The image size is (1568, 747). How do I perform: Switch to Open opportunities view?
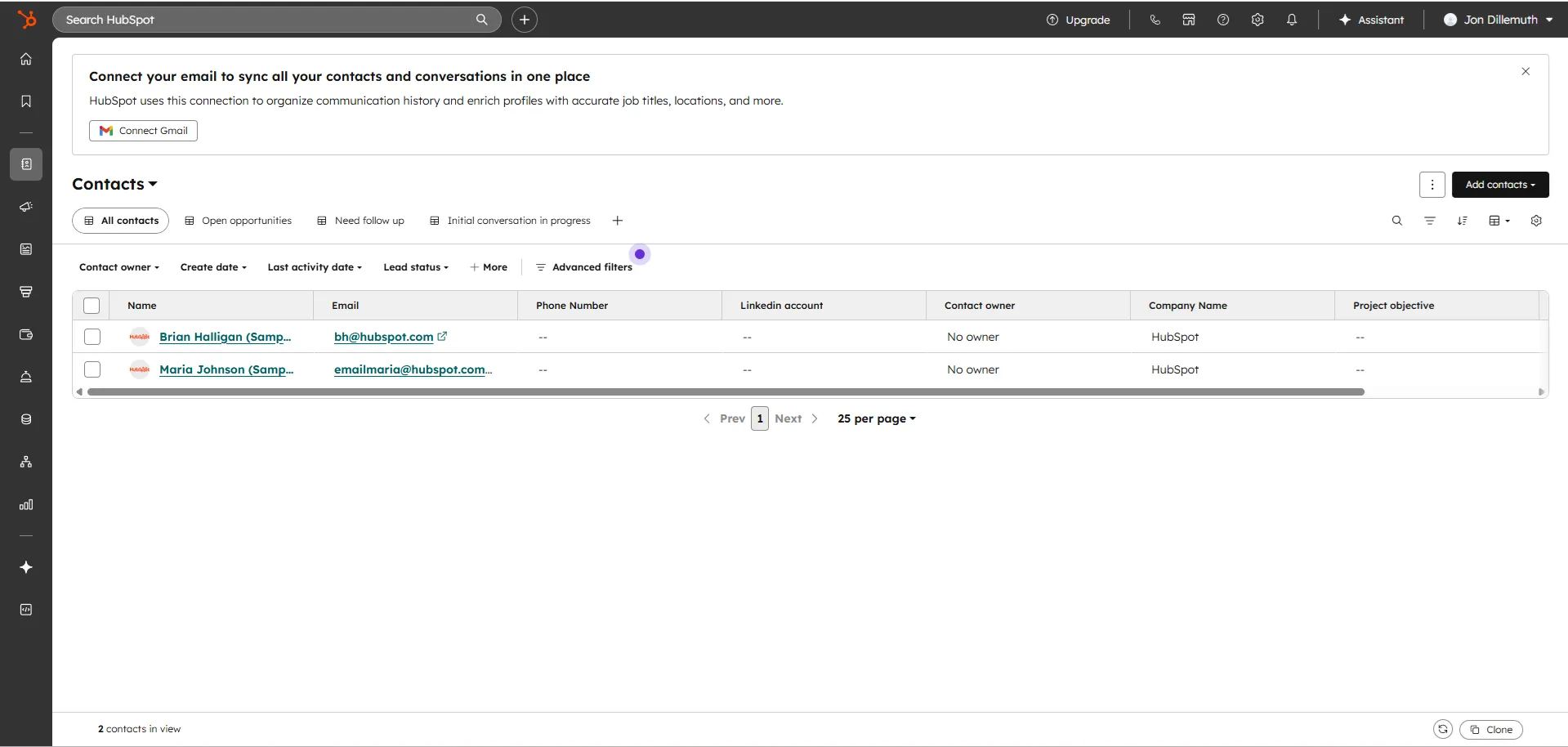239,221
